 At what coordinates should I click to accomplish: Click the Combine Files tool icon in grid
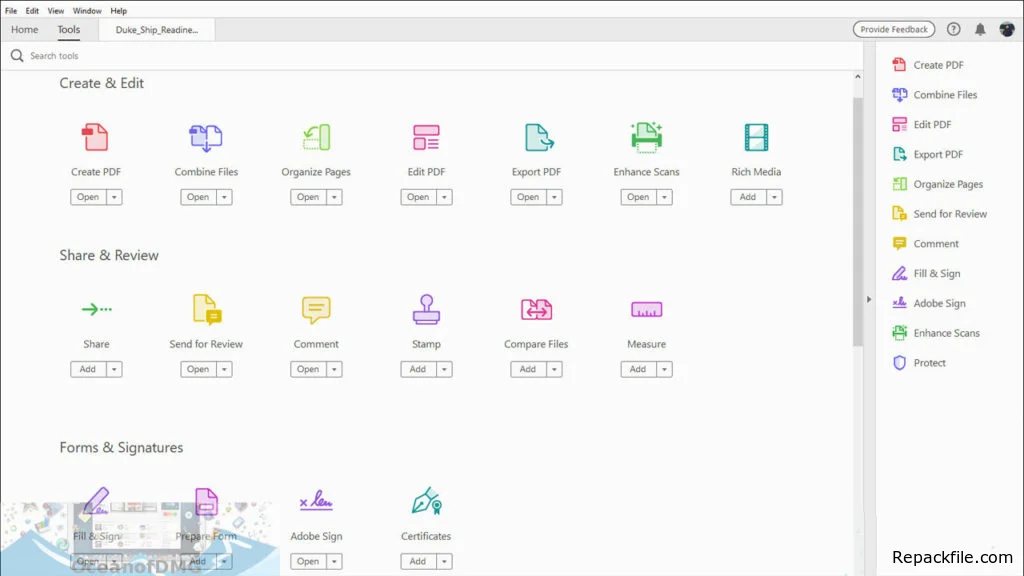click(x=206, y=138)
